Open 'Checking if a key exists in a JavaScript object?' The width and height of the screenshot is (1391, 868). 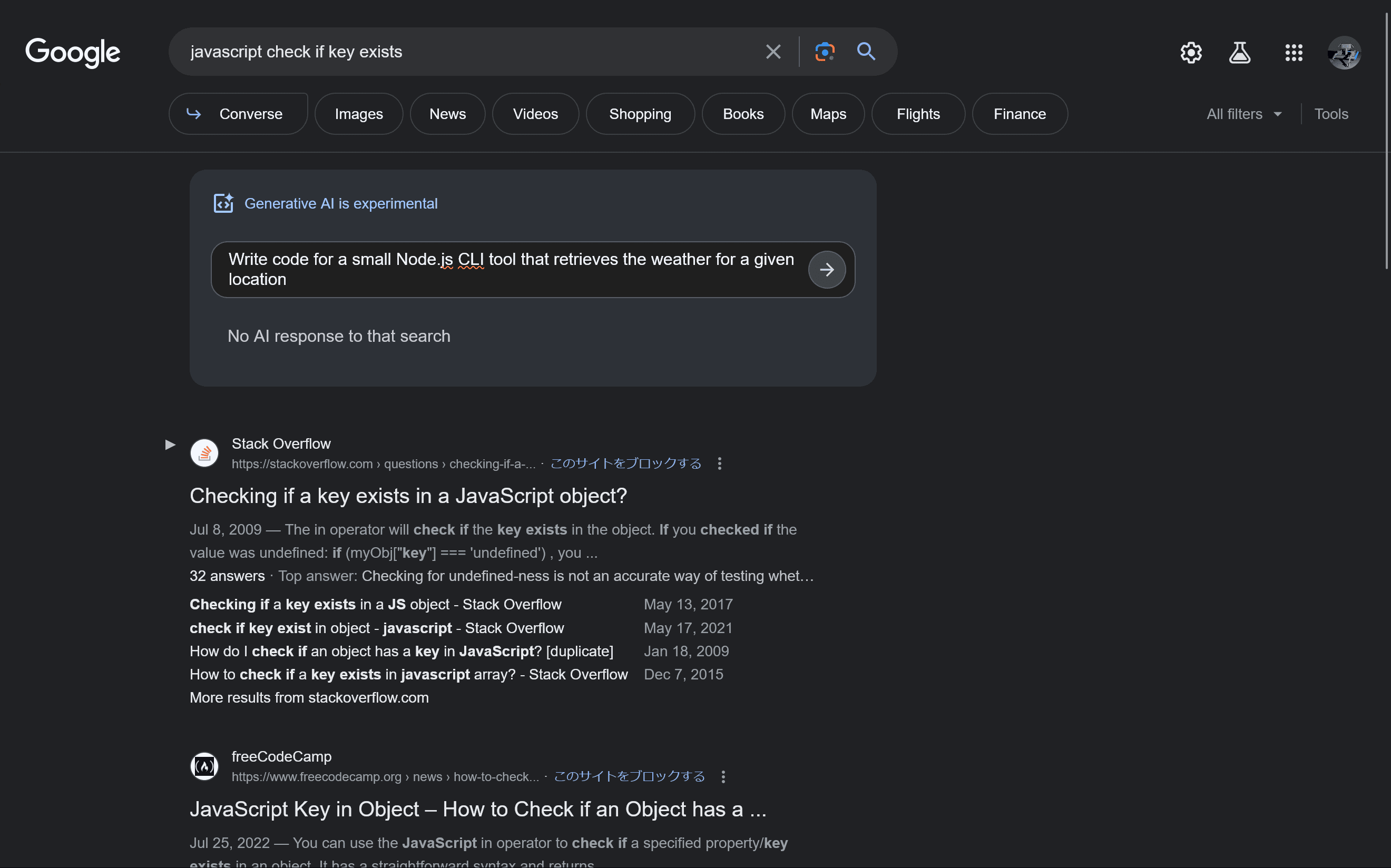point(408,496)
